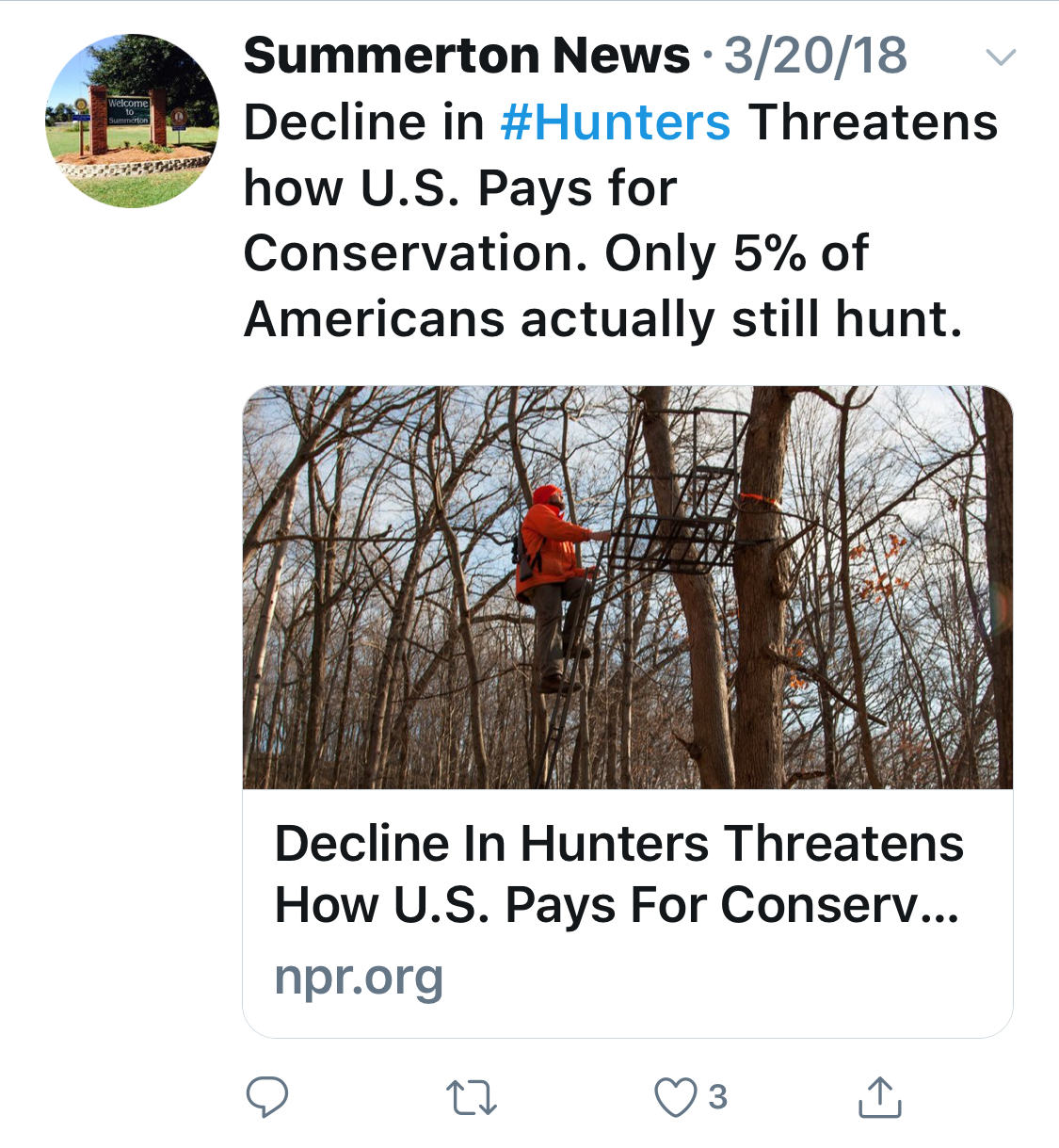Tap the 'how U.S. Pays for' text line
Viewport: 1059px width, 1148px height.
[x=459, y=188]
